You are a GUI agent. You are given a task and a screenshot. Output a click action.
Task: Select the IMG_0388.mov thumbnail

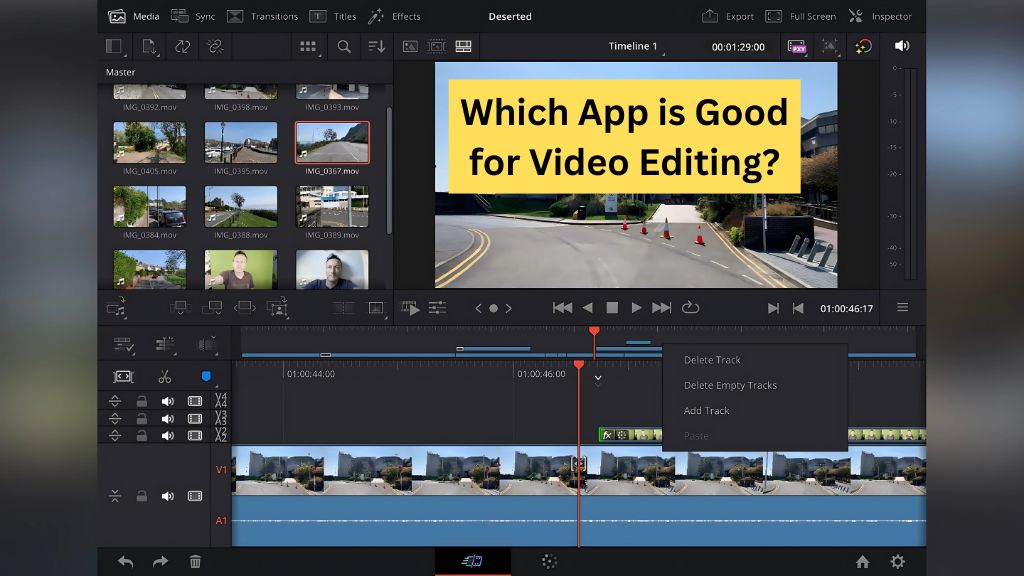point(240,206)
